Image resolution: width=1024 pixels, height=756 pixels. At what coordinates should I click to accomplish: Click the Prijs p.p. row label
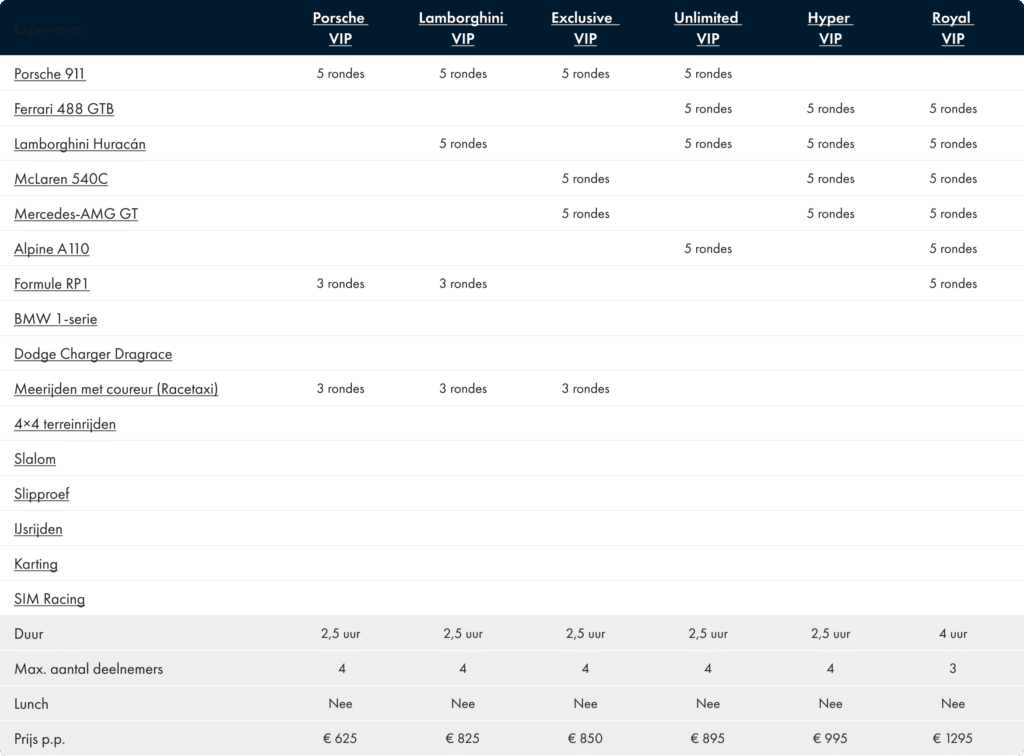click(39, 740)
